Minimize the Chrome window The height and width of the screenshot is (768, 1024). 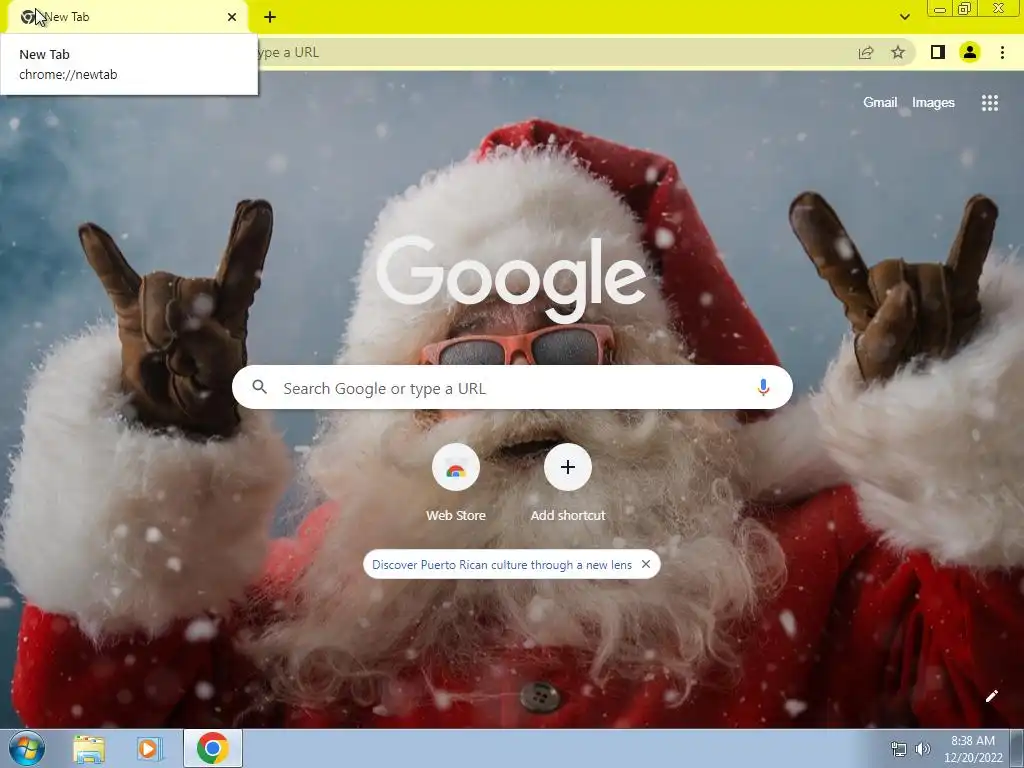pos(940,8)
